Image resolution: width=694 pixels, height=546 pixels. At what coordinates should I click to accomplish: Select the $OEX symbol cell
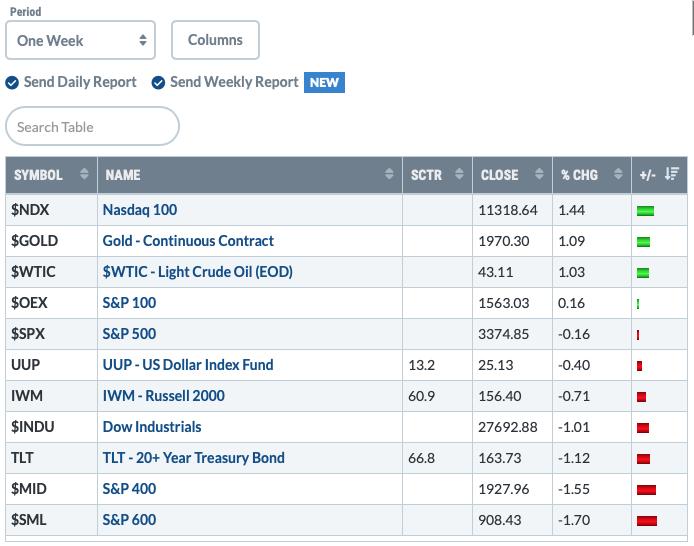51,303
